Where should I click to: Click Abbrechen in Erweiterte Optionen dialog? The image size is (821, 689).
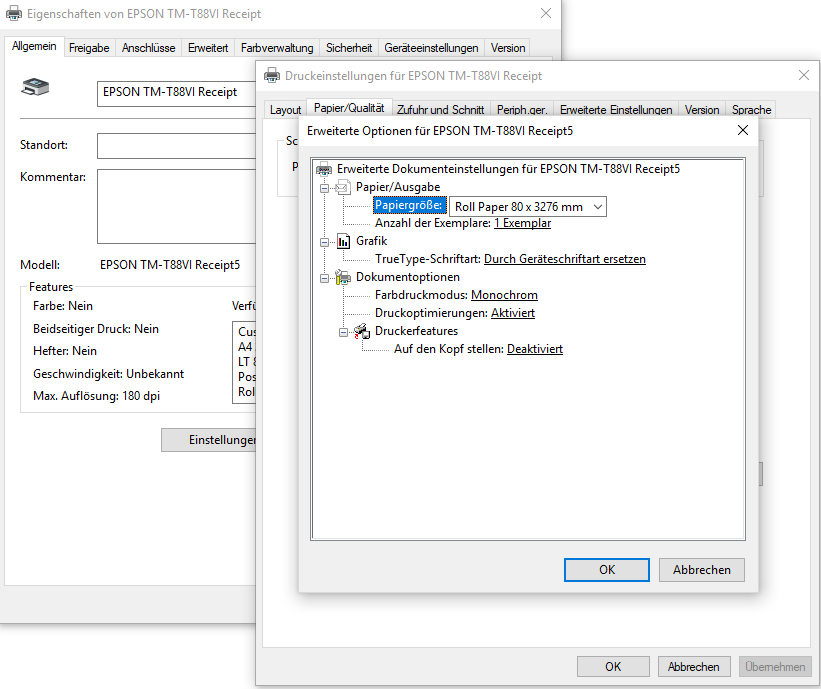tap(702, 570)
